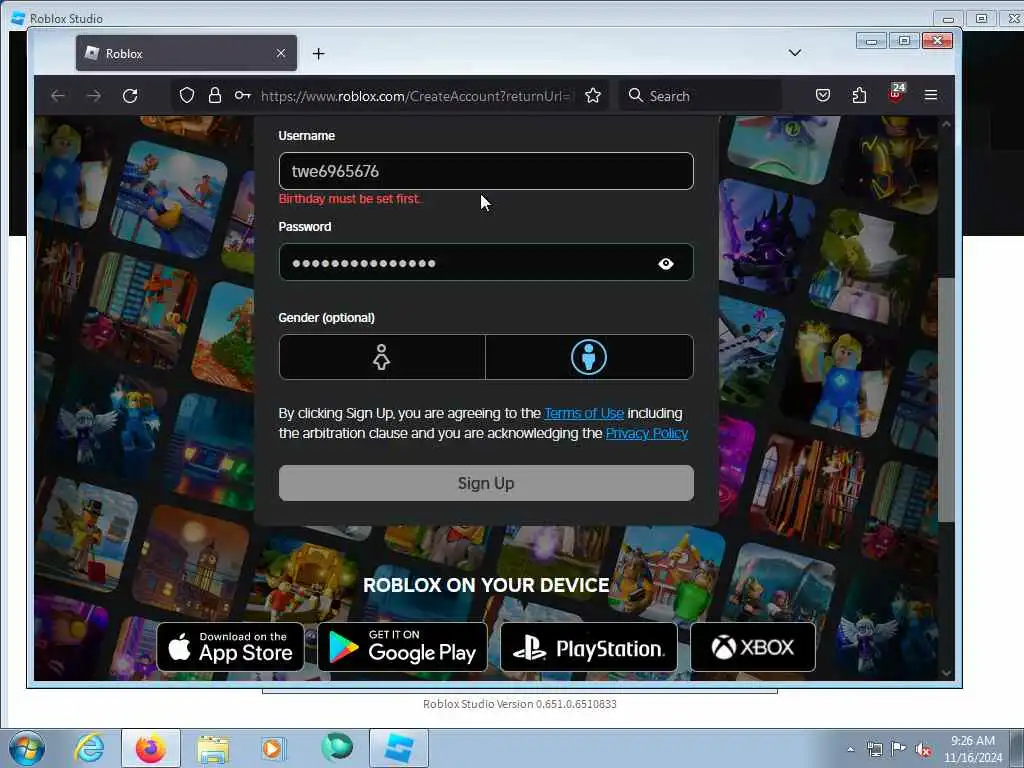Open the Action Center flag icon
Screen dimensions: 1024x768
pos(899,748)
